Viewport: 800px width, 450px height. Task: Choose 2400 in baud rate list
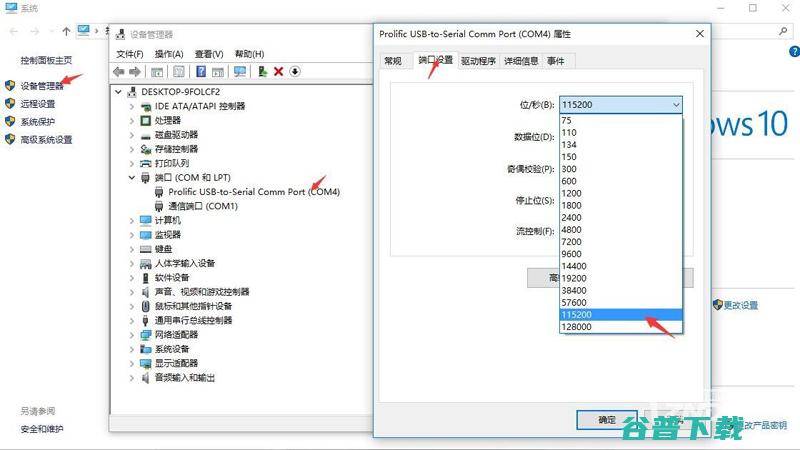pos(621,217)
